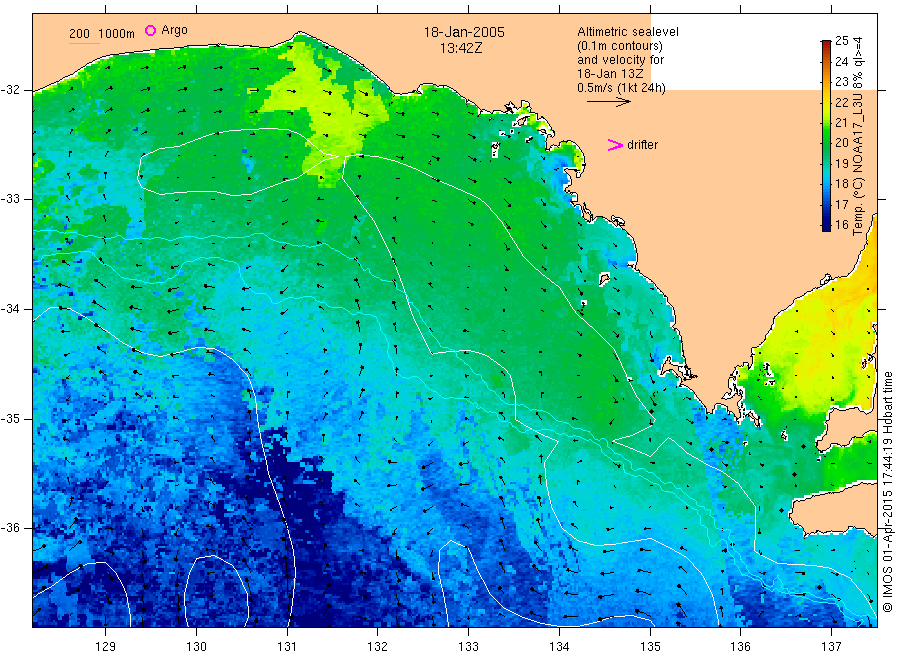This screenshot has height=660, width=900.
Task: Click the '-32' latitude axis label
Action: point(9,90)
